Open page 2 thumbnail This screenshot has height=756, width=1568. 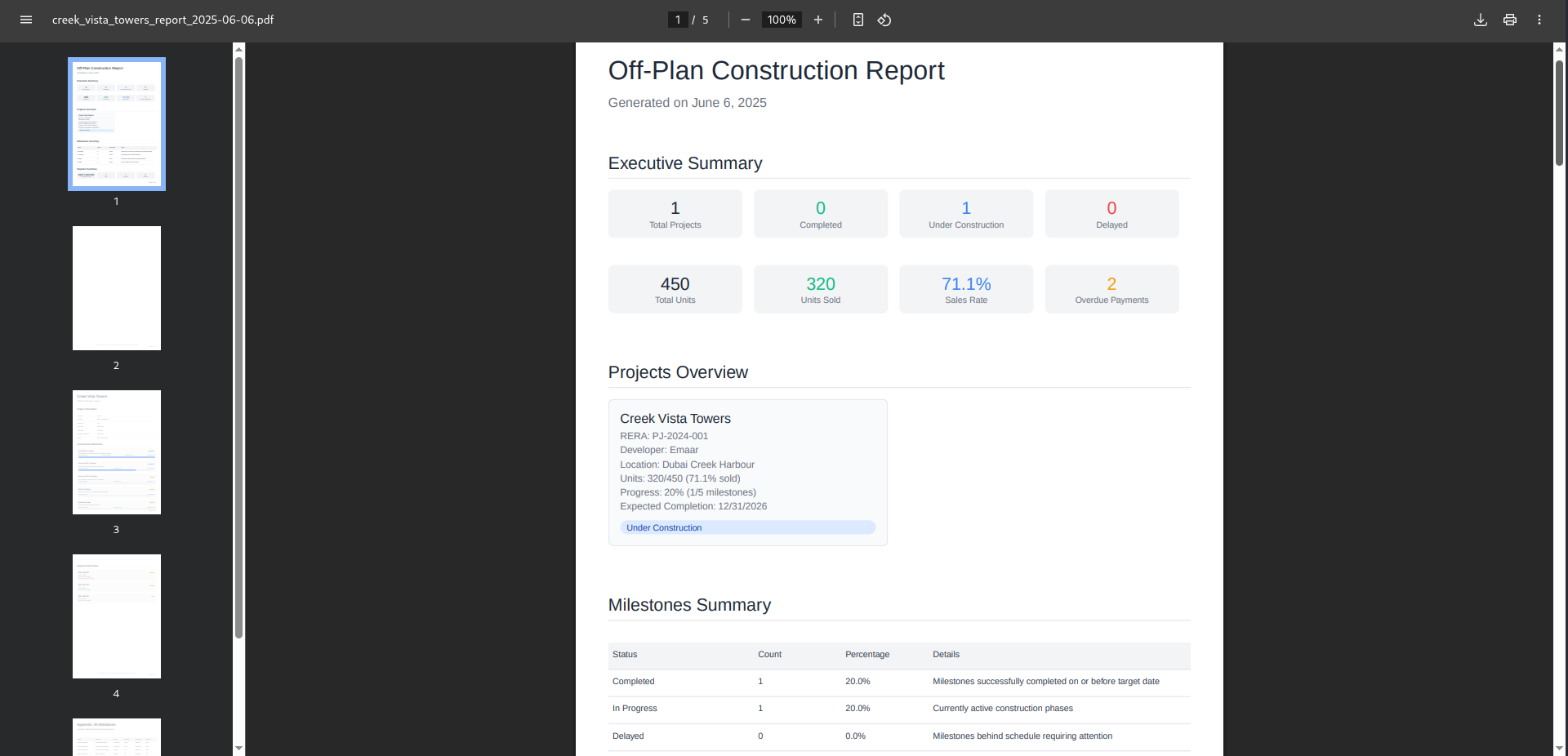117,288
